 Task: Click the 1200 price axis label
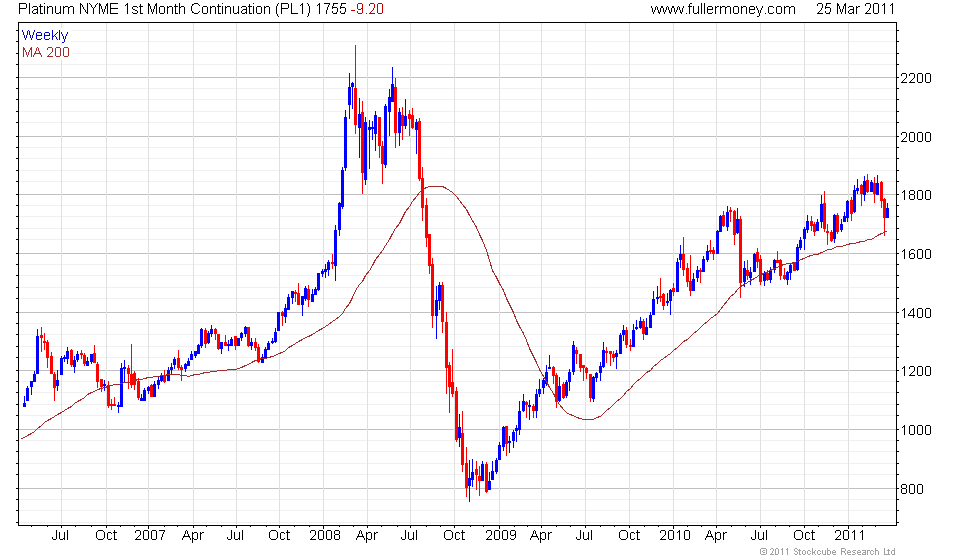click(916, 371)
